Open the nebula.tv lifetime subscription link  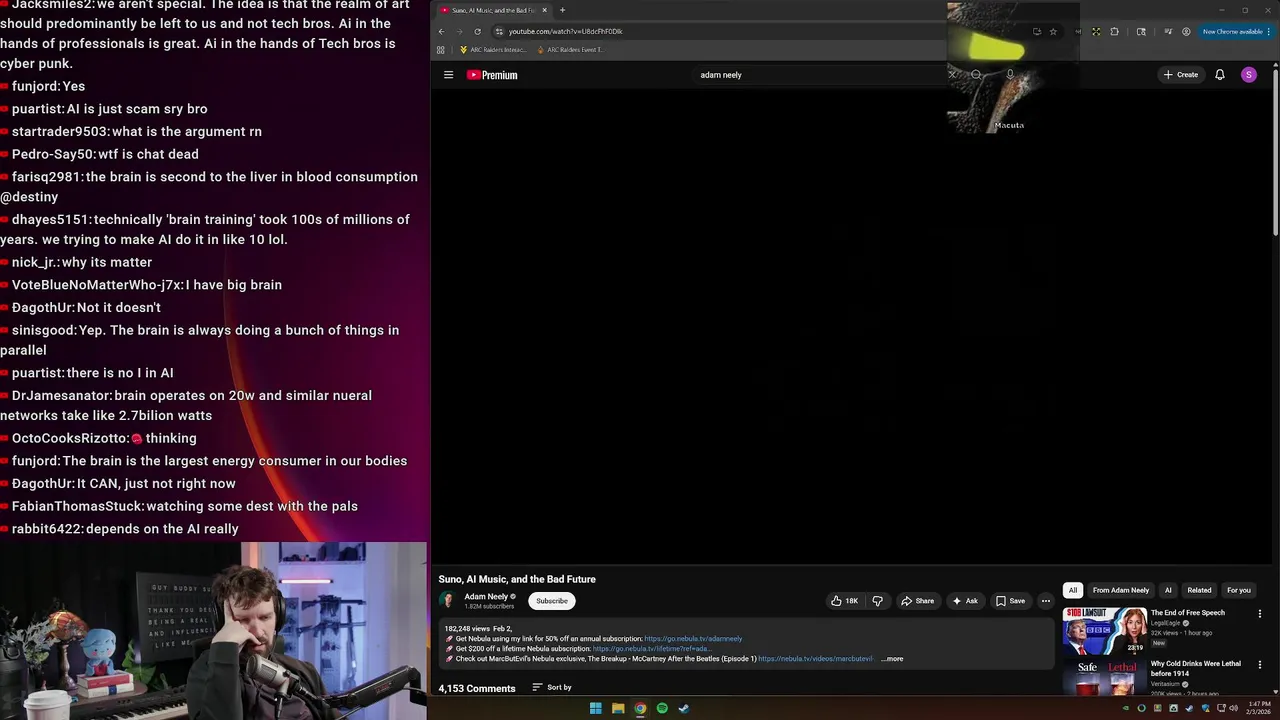[651, 649]
